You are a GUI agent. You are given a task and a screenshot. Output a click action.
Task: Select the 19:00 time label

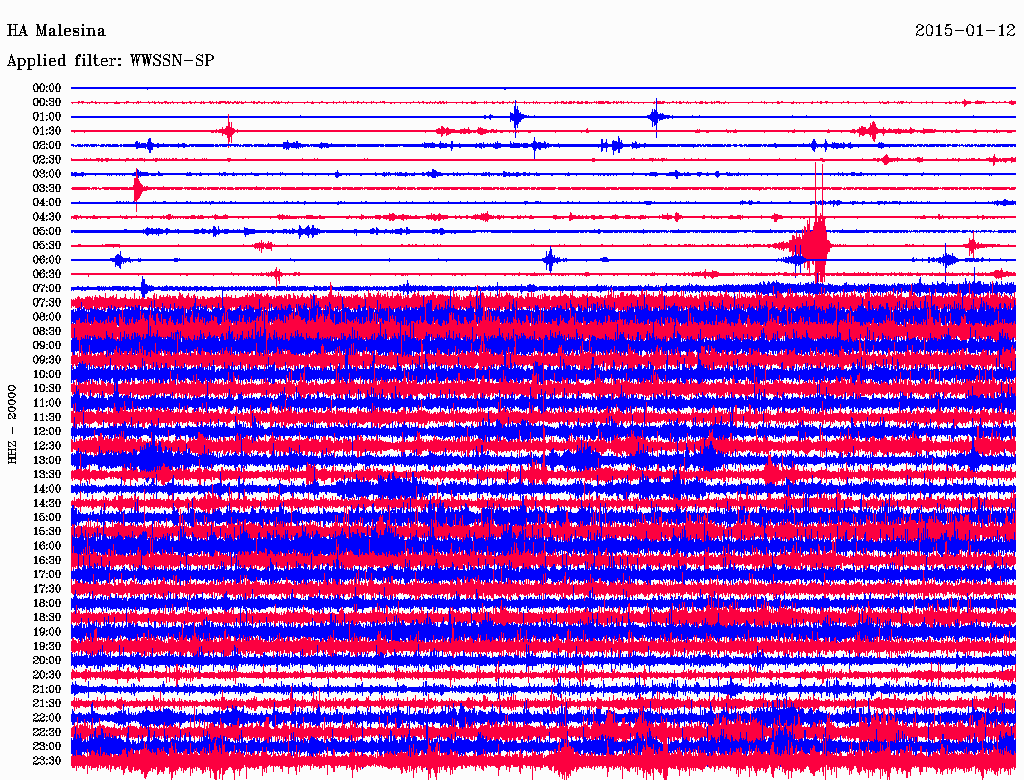[47, 632]
